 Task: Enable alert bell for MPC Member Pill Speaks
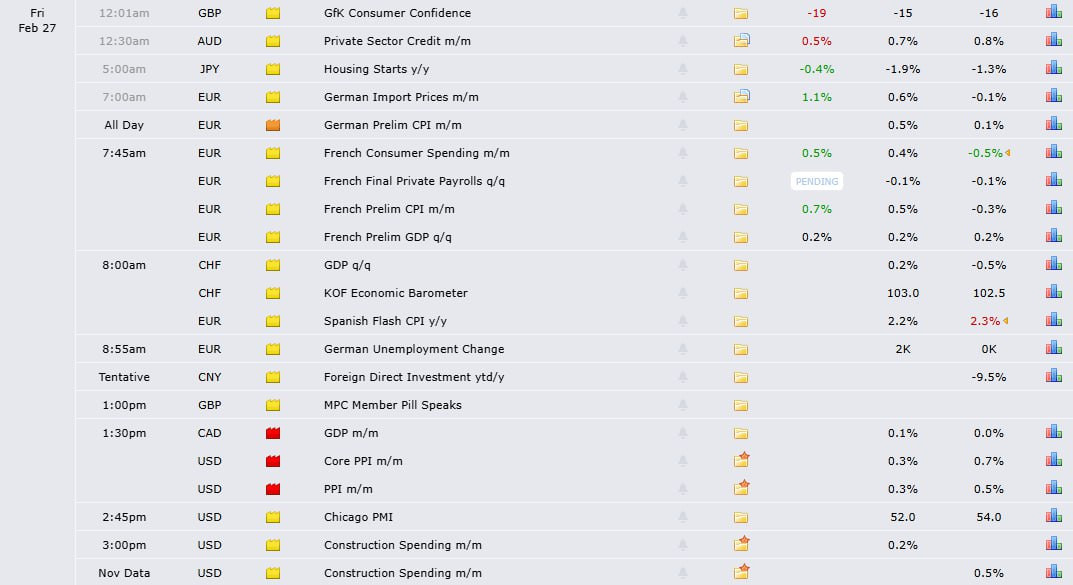[x=683, y=405]
